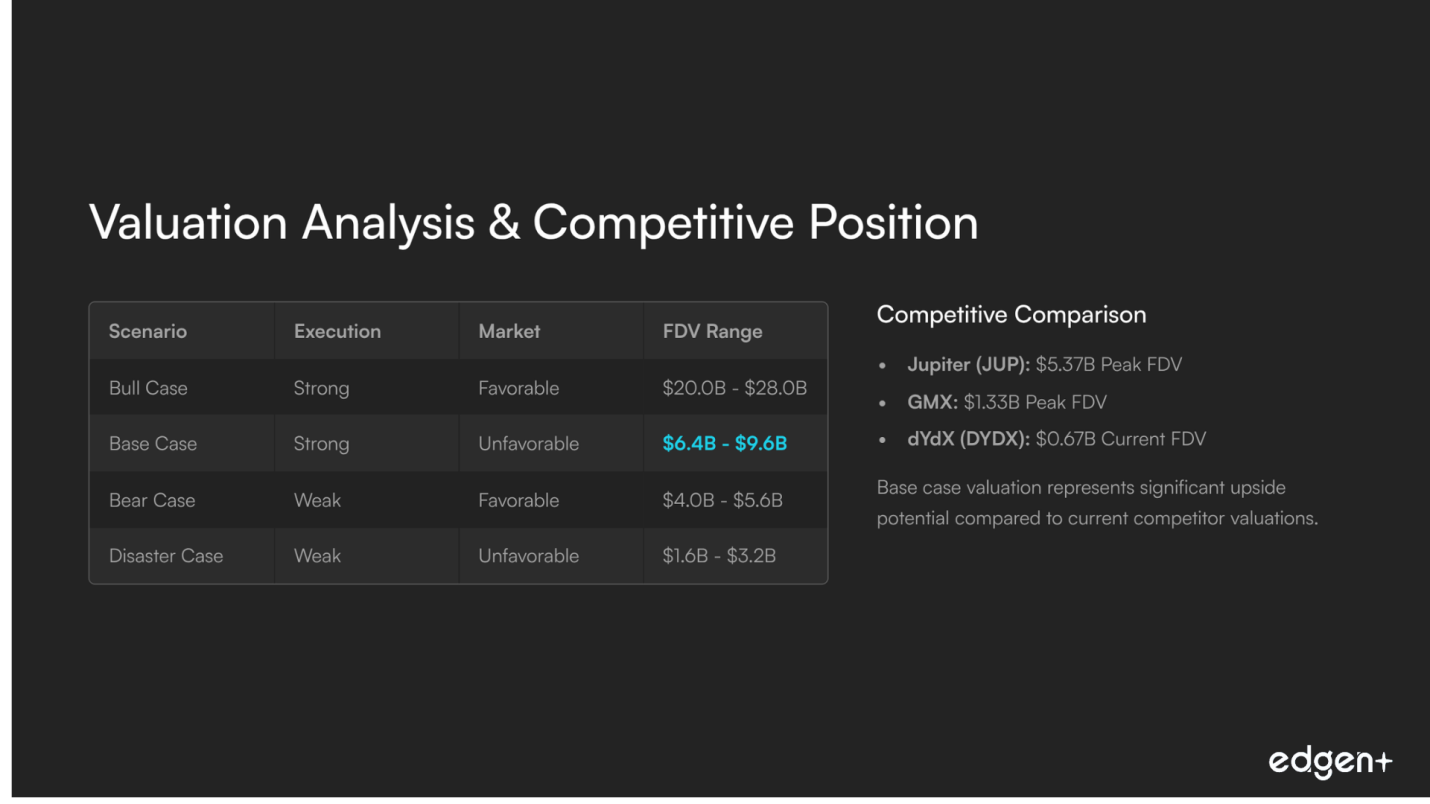Click Unfavorable in the Disaster Case row
The height and width of the screenshot is (804, 1430).
(x=528, y=556)
